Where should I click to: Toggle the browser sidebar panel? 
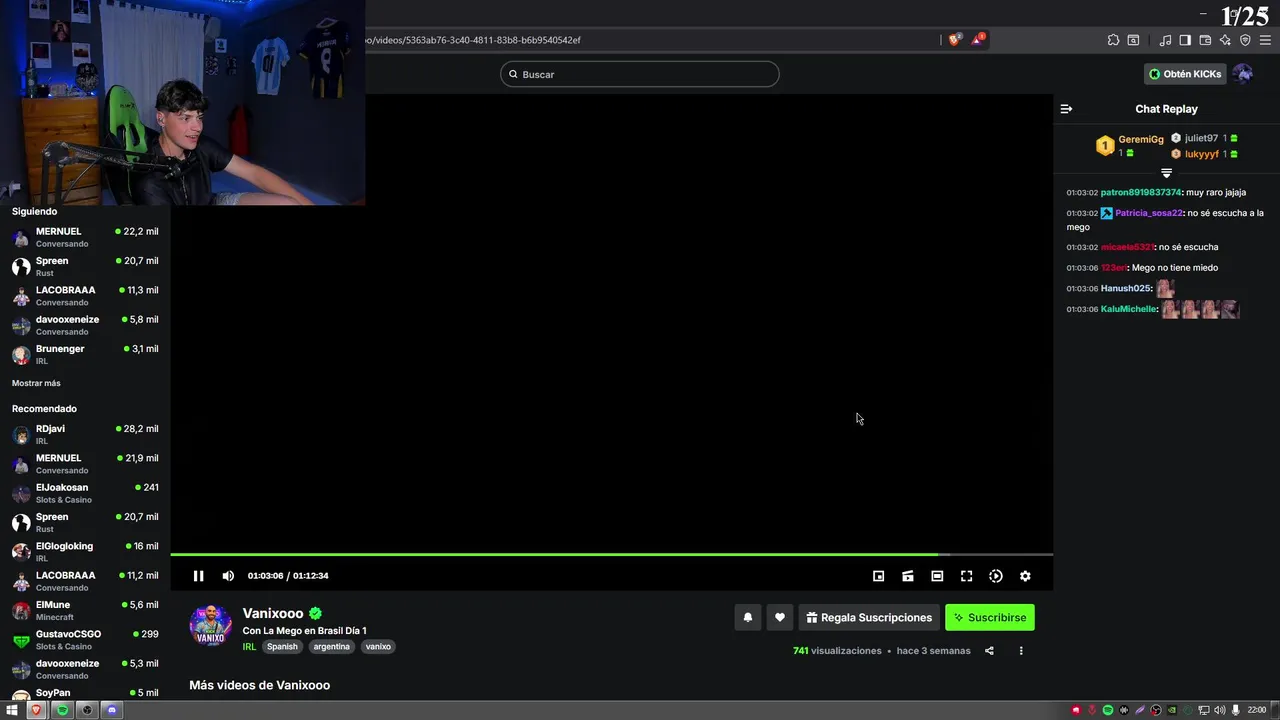tap(1185, 40)
